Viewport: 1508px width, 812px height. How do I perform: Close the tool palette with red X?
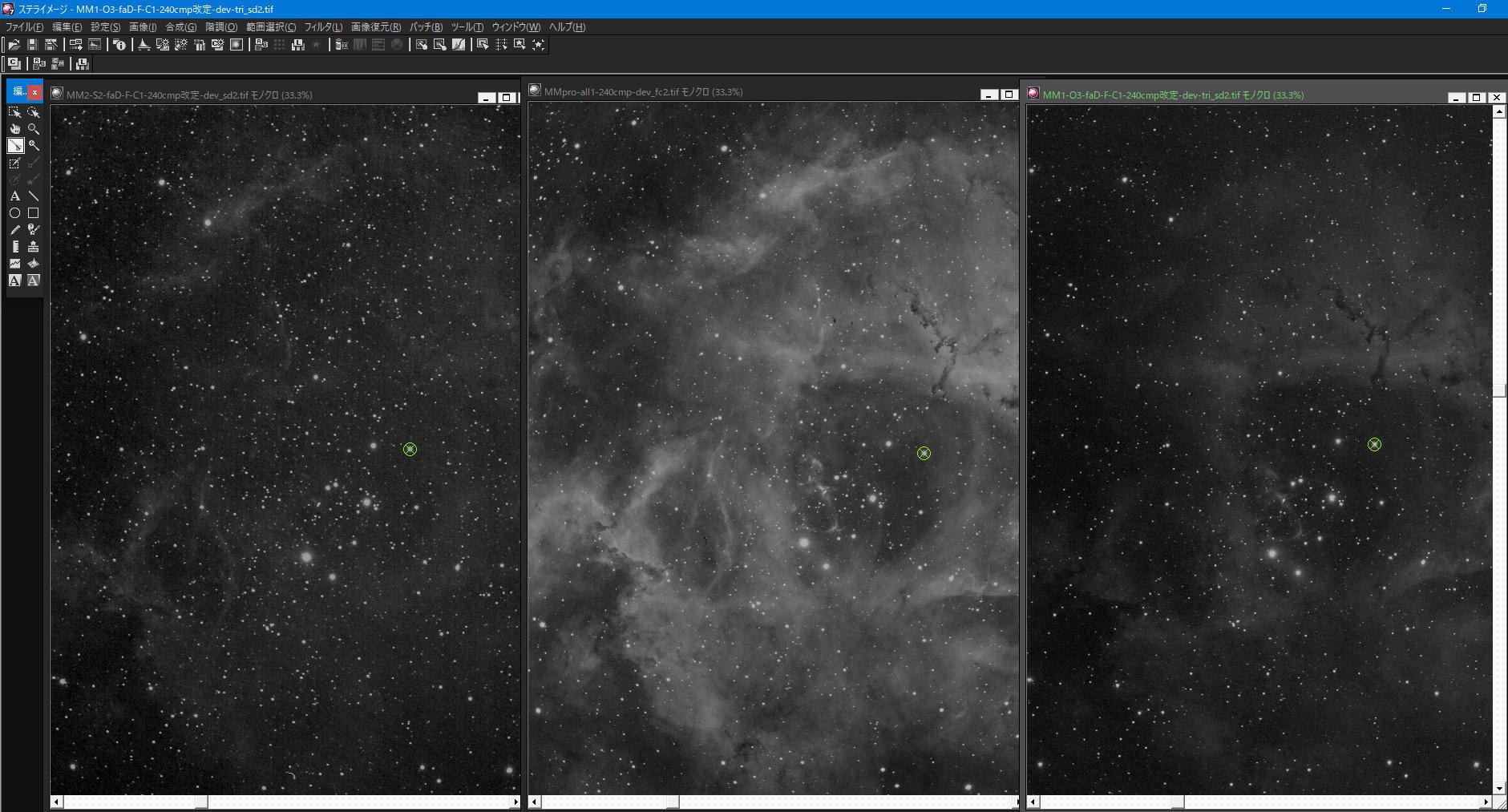click(34, 92)
